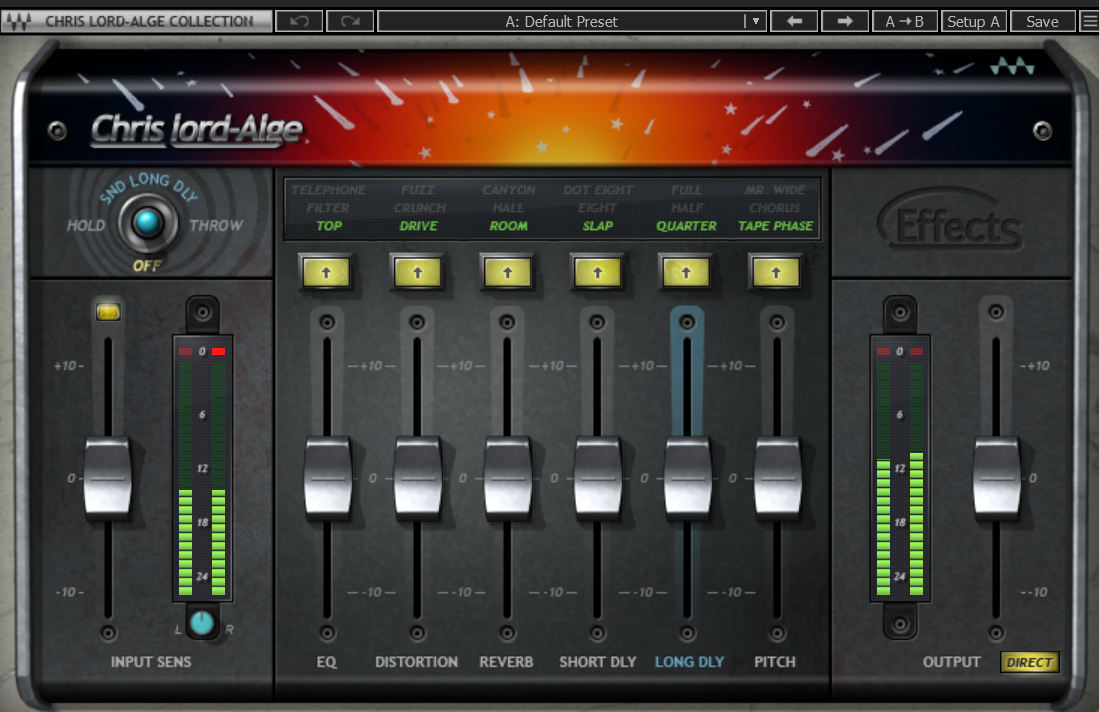This screenshot has height=712, width=1099.
Task: Click the FULL long delay label
Action: coord(686,190)
